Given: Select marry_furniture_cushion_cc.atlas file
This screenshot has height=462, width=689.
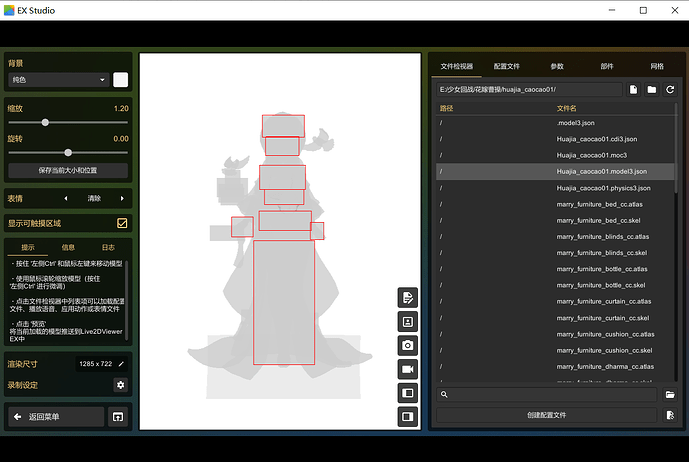Looking at the screenshot, I should pyautogui.click(x=555, y=334).
